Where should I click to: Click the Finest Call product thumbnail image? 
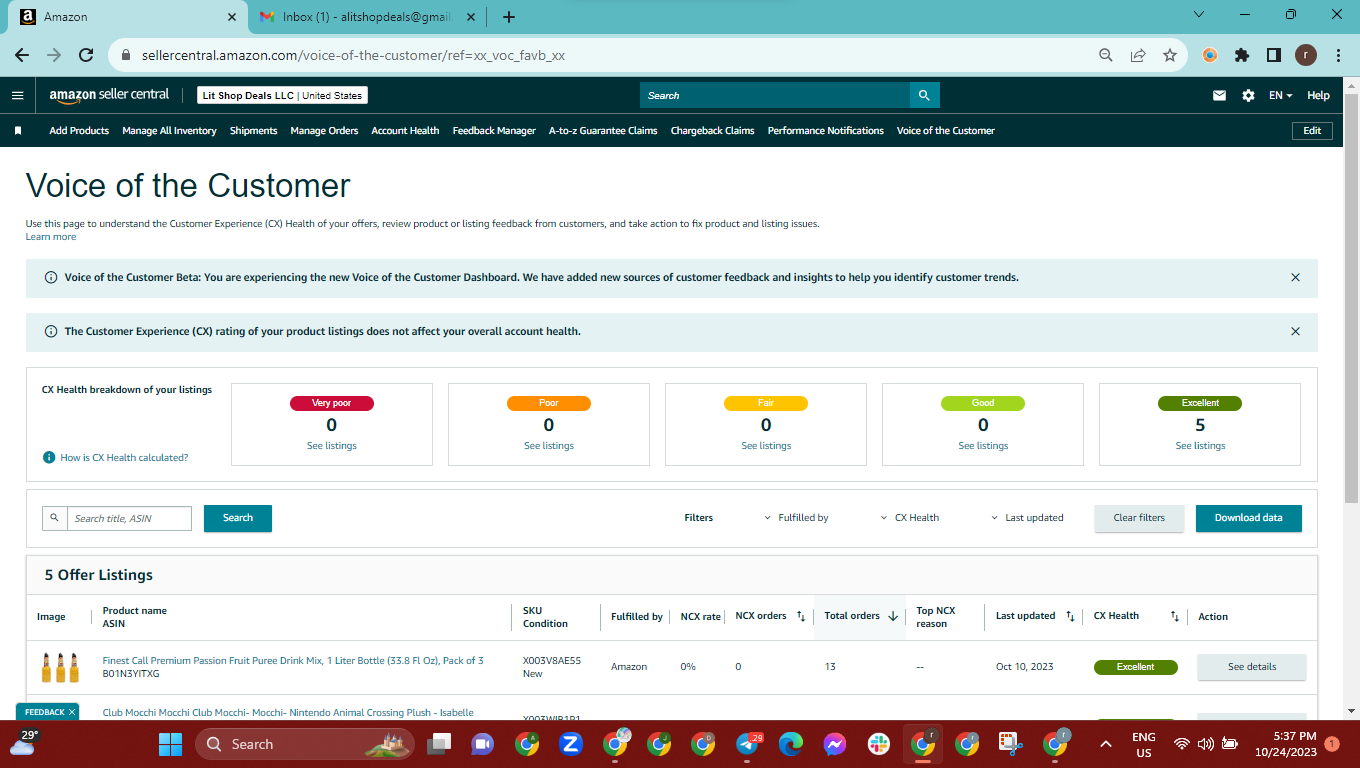[60, 667]
